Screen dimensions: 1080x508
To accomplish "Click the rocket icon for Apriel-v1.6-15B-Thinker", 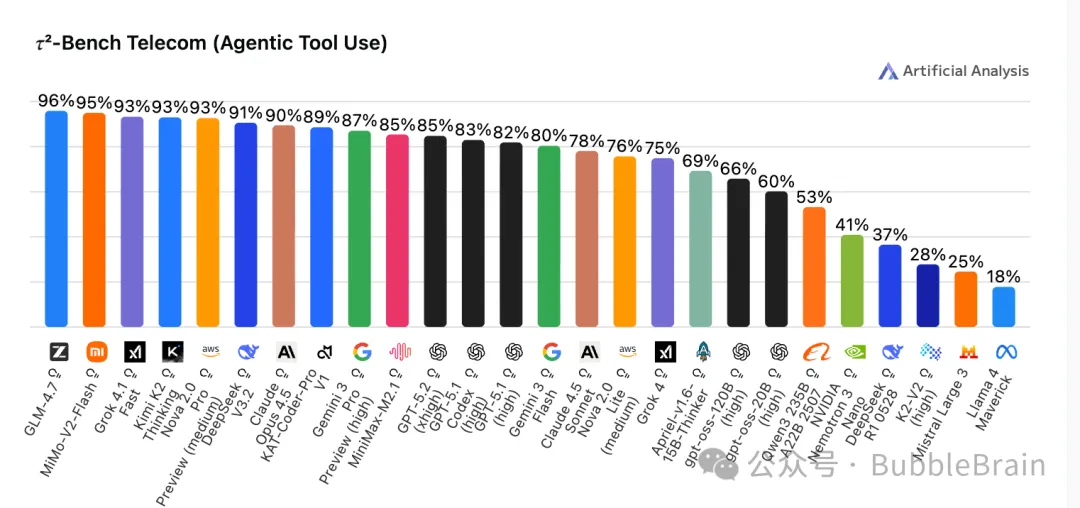I will 703,351.
